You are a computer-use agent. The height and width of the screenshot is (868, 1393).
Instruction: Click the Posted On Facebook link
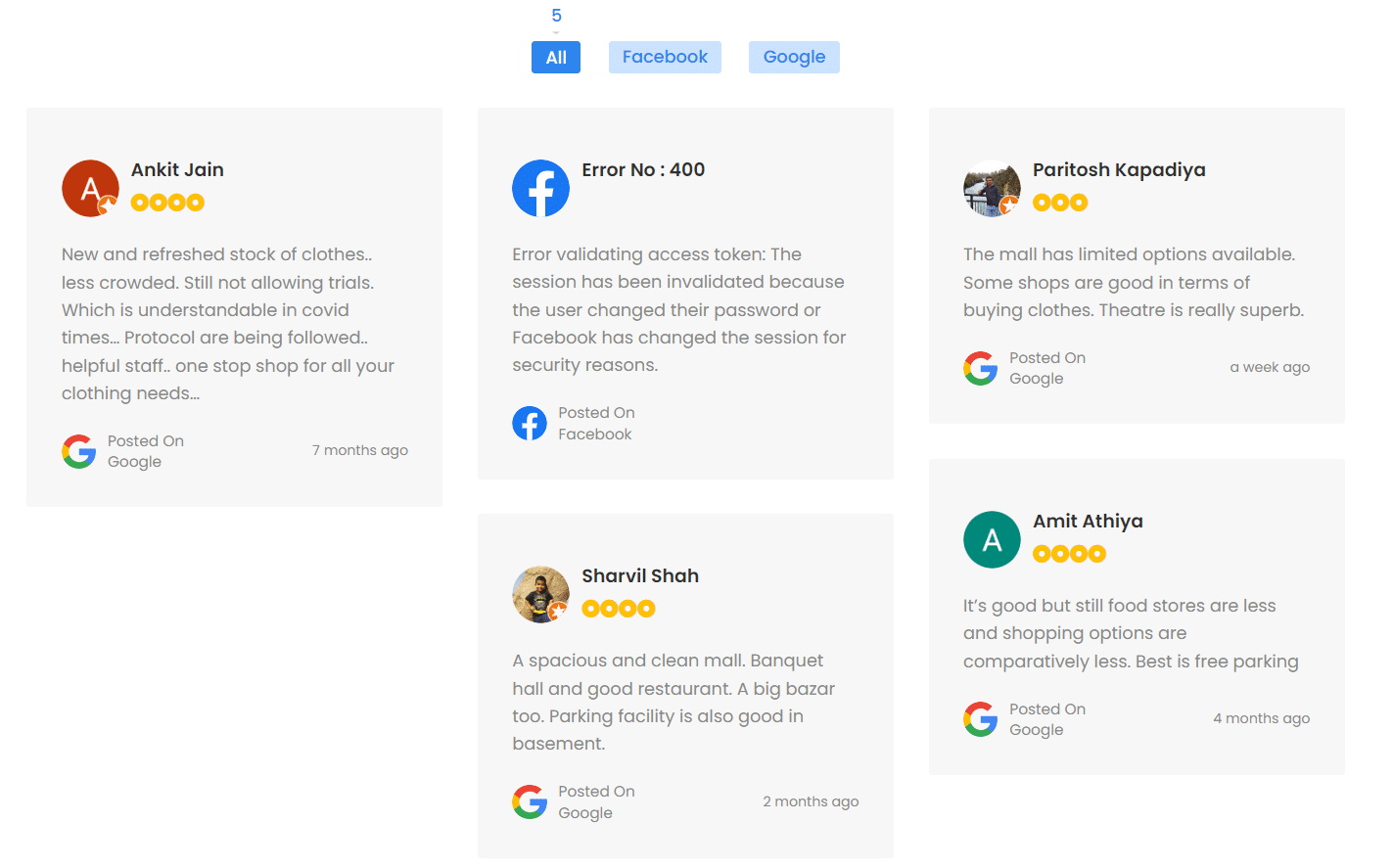[x=596, y=423]
